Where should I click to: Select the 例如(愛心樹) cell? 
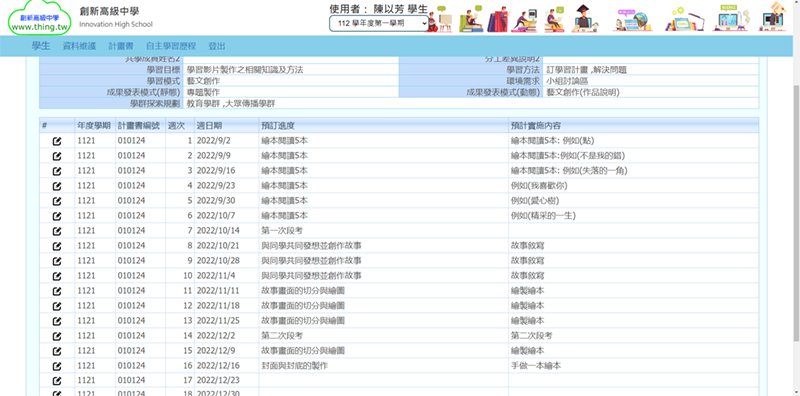[x=633, y=201]
